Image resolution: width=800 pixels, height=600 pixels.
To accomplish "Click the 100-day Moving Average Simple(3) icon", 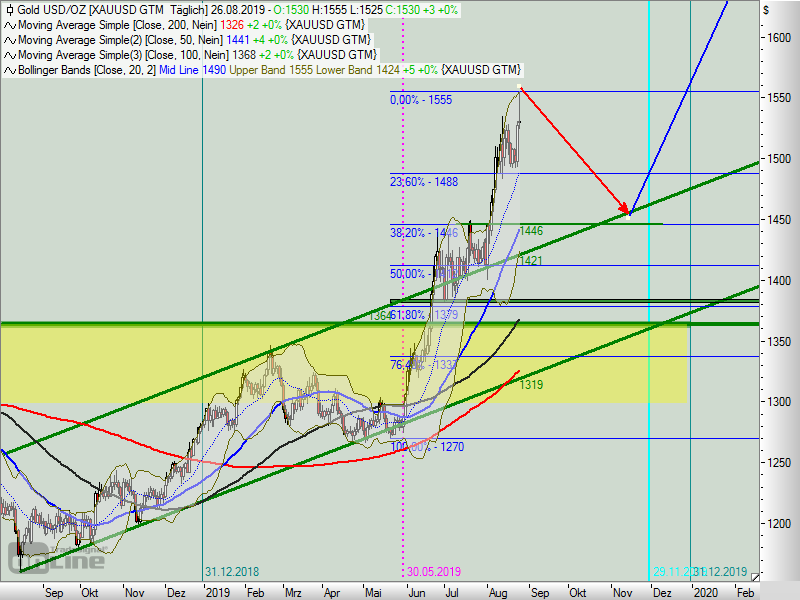I will point(10,55).
